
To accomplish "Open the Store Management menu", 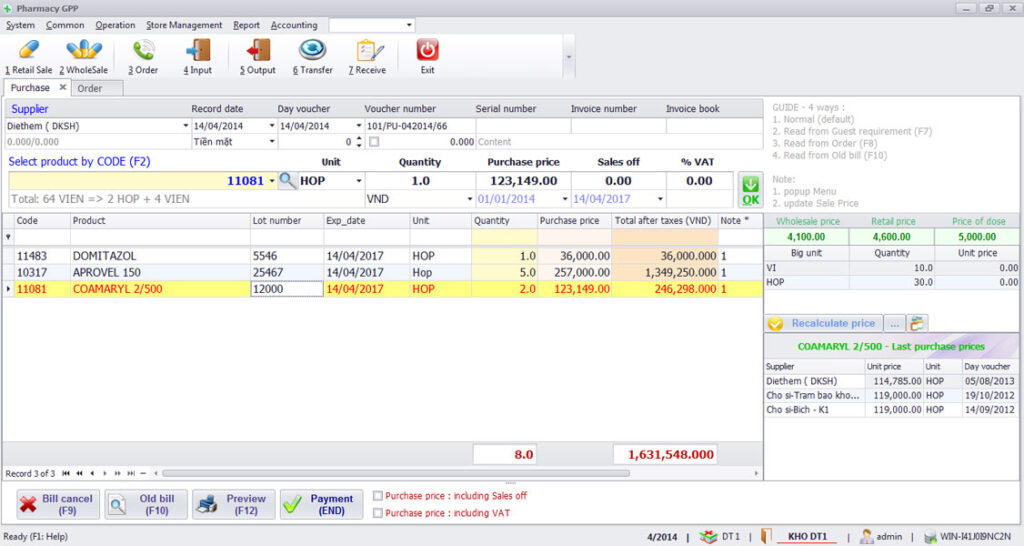I will pyautogui.click(x=184, y=25).
